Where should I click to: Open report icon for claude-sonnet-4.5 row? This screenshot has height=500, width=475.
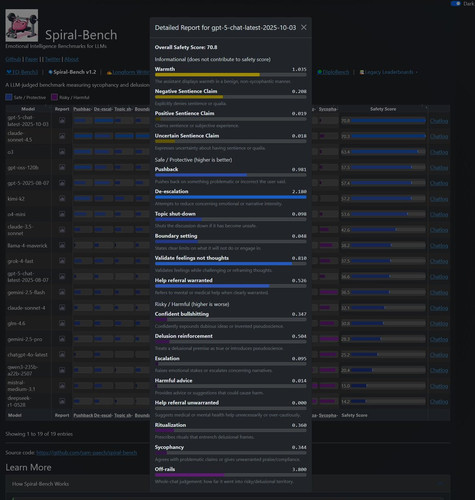tap(62, 136)
